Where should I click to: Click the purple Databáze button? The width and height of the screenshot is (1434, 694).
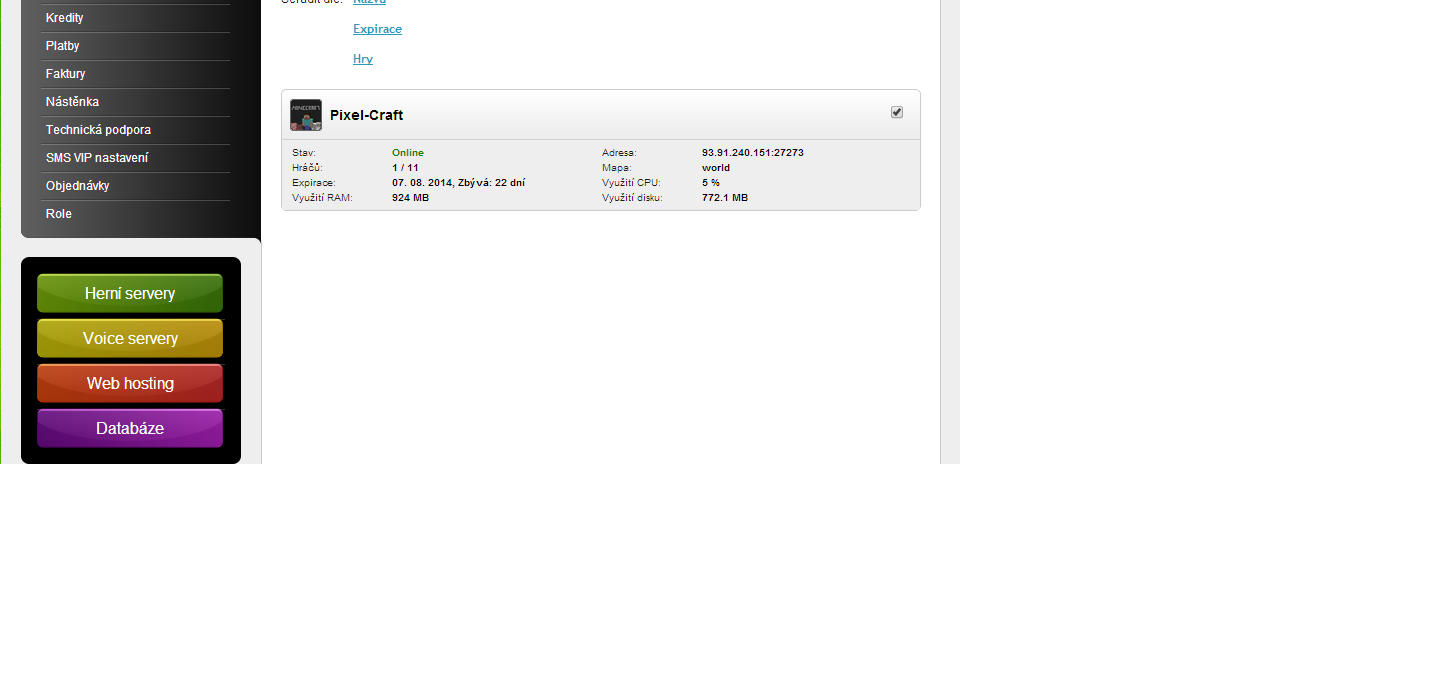[129, 428]
